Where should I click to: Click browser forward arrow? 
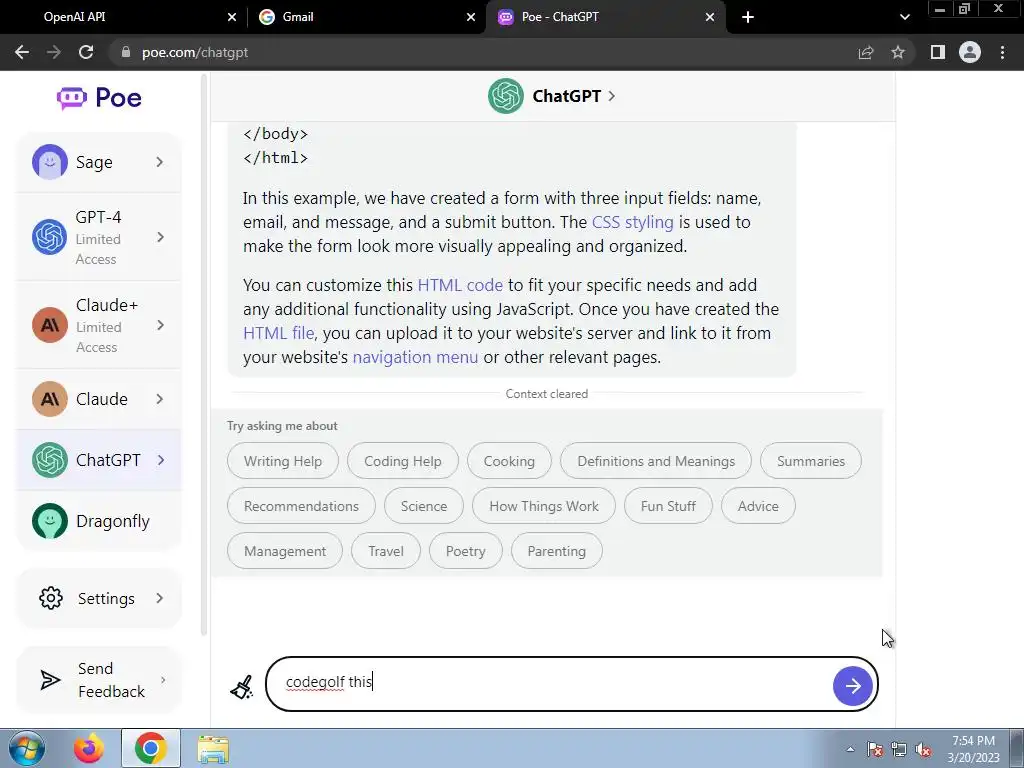point(54,52)
